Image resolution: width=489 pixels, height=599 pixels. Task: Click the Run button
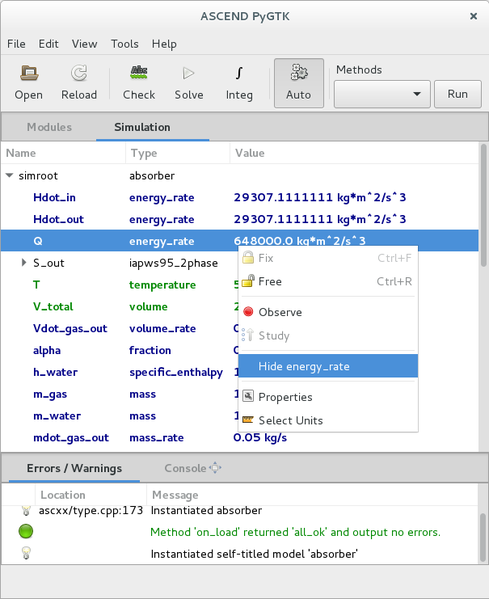[458, 94]
